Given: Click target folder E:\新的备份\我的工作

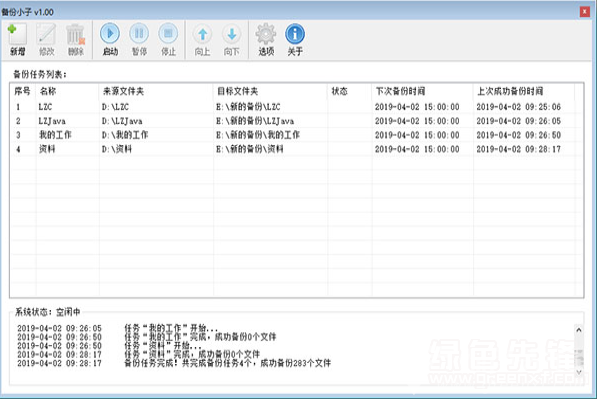Looking at the screenshot, I should 258,135.
